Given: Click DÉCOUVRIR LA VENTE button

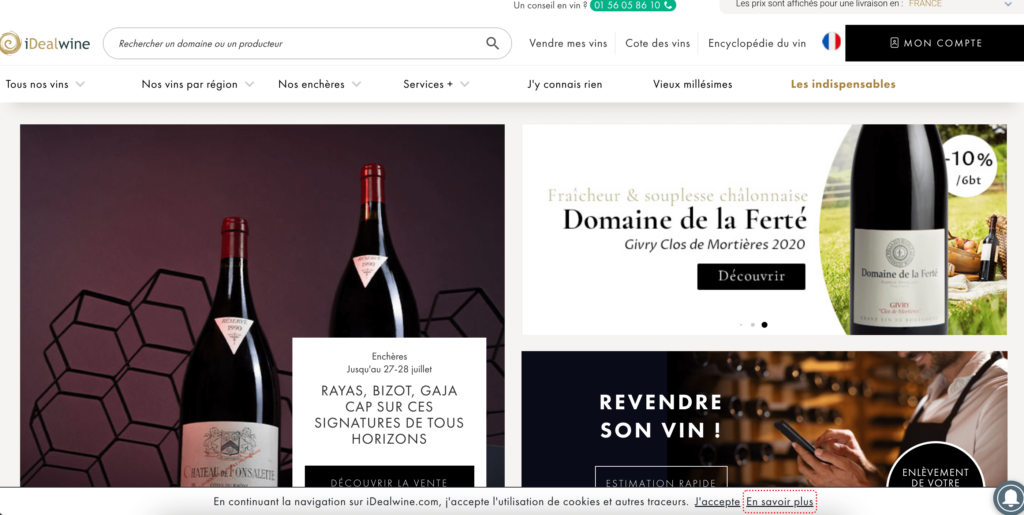Looking at the screenshot, I should 389,478.
